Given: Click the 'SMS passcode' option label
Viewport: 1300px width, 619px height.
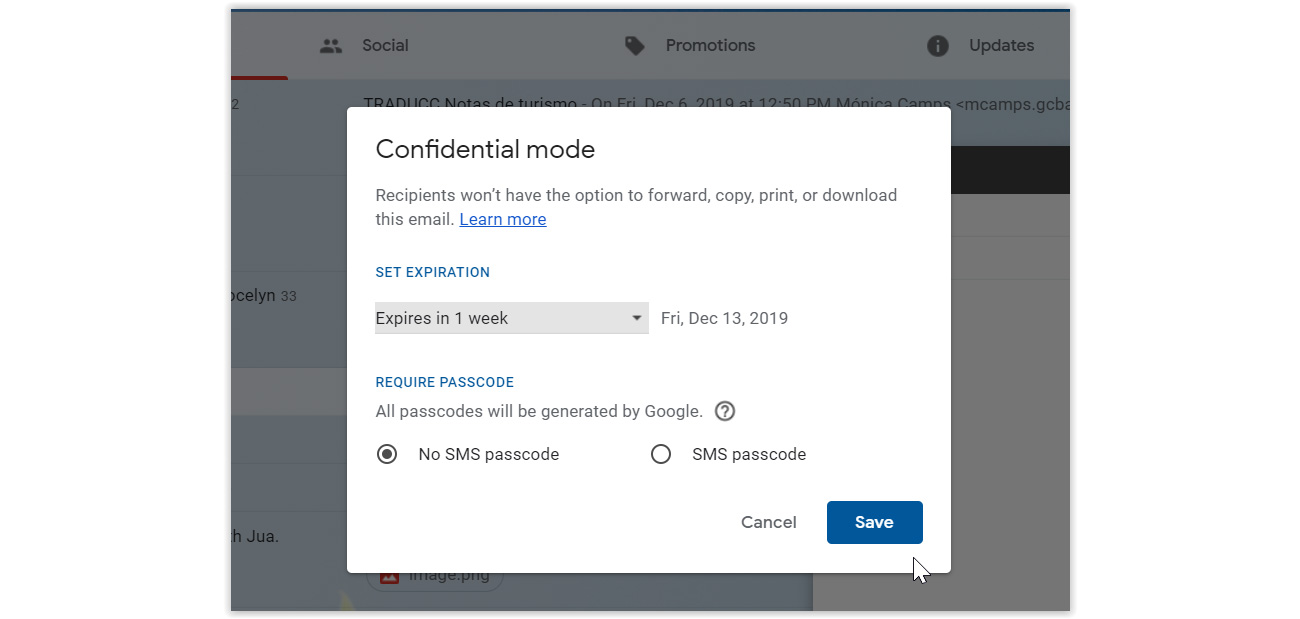Looking at the screenshot, I should point(749,454).
